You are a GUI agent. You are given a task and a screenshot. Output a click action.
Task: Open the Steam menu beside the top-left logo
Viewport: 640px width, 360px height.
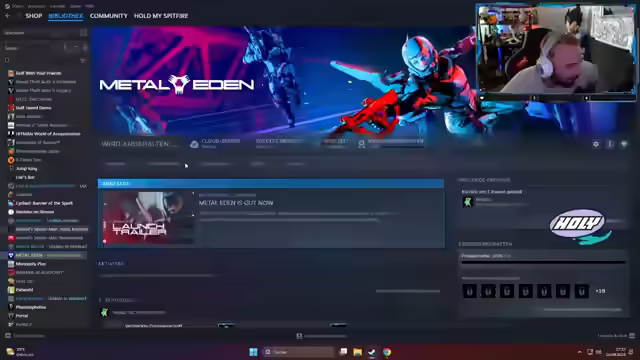(17, 6)
